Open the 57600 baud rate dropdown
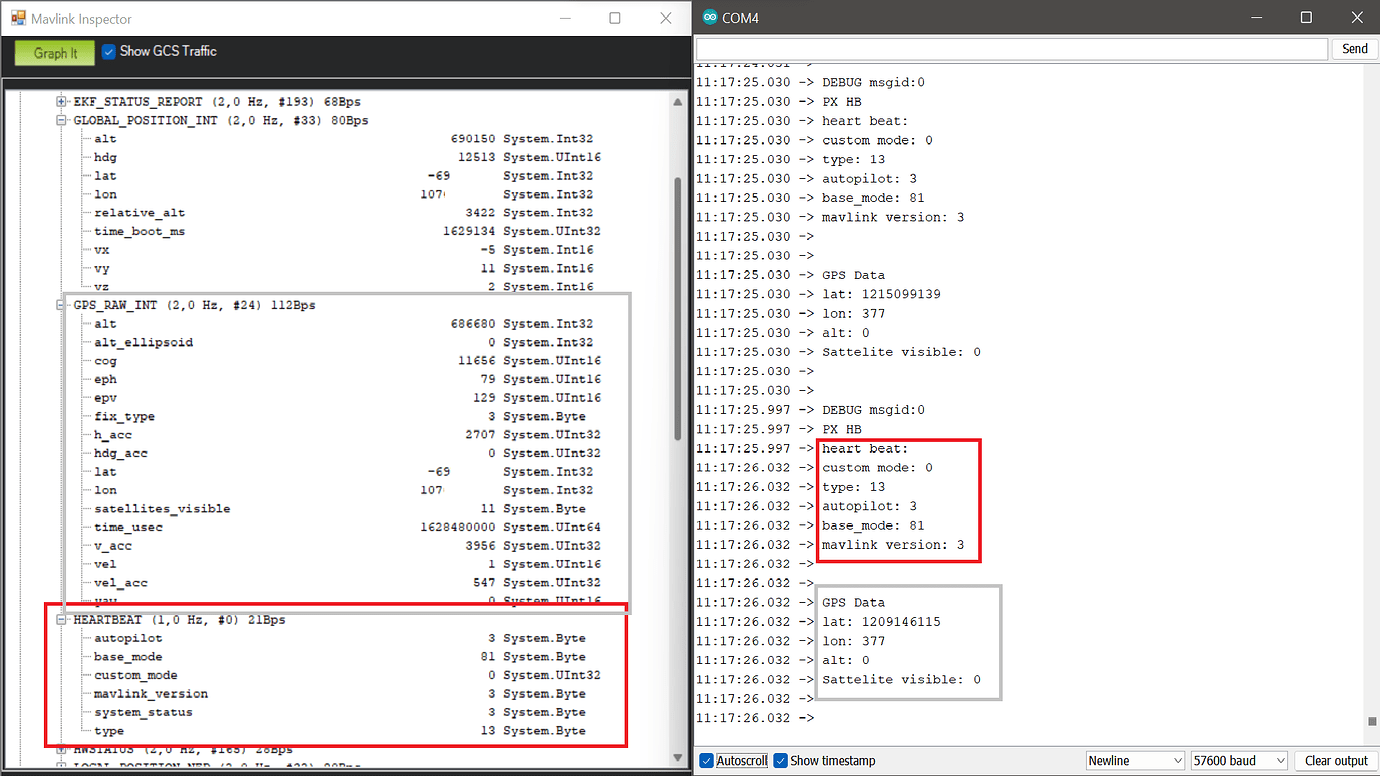This screenshot has height=776, width=1380. [x=1238, y=760]
